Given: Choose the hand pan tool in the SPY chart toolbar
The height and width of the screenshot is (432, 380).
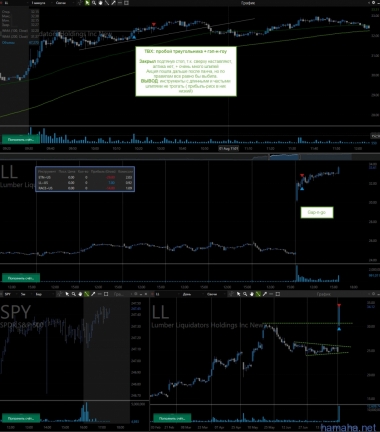Looking at the screenshot, I should pyautogui.click(x=80, y=294).
